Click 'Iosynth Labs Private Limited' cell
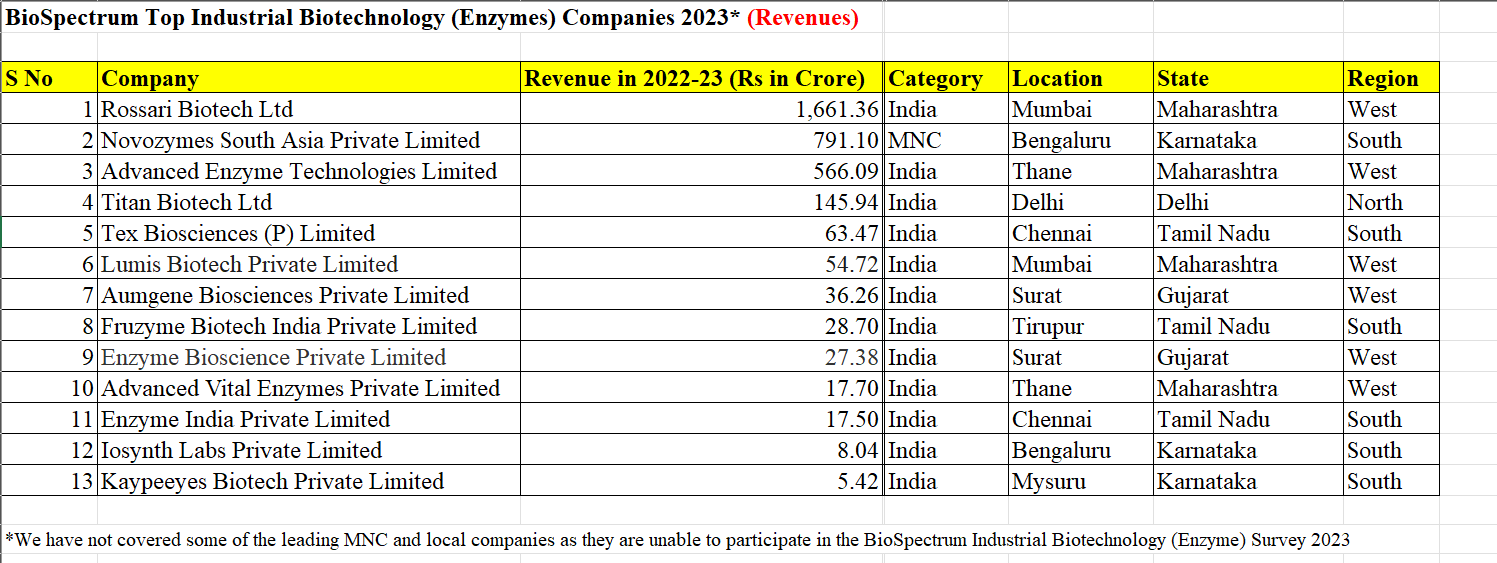This screenshot has height=563, width=1497. pyautogui.click(x=309, y=450)
